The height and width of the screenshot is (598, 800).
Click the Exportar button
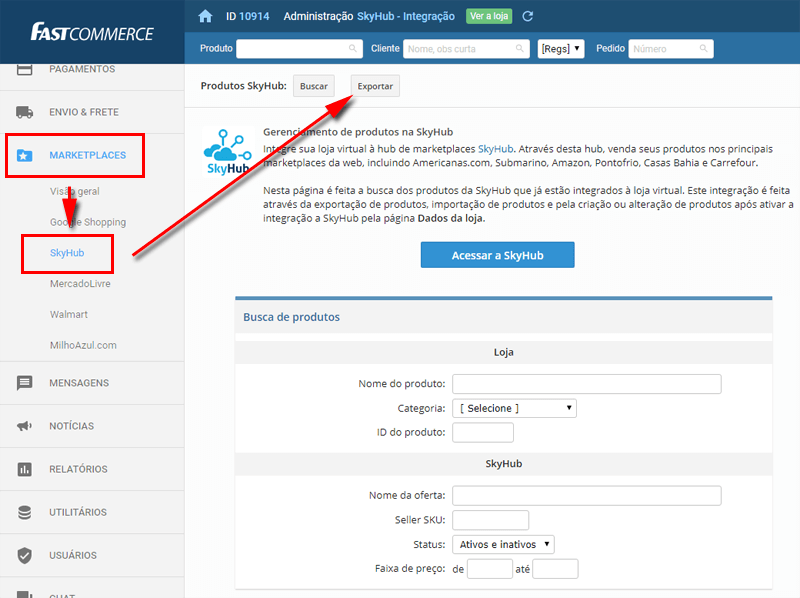pos(375,86)
